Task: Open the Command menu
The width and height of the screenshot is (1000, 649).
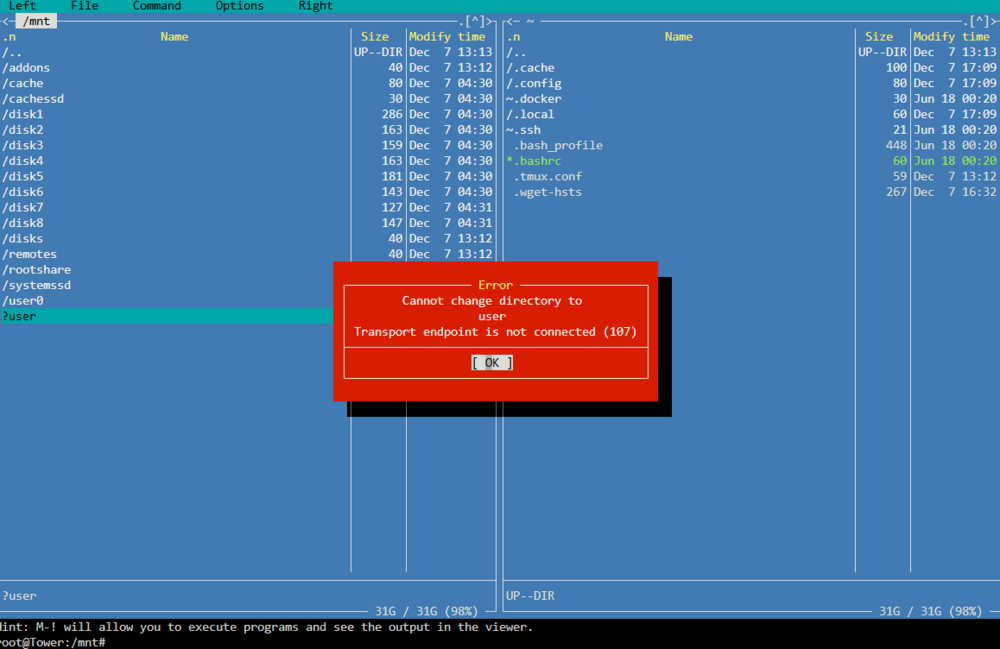Action: 157,6
